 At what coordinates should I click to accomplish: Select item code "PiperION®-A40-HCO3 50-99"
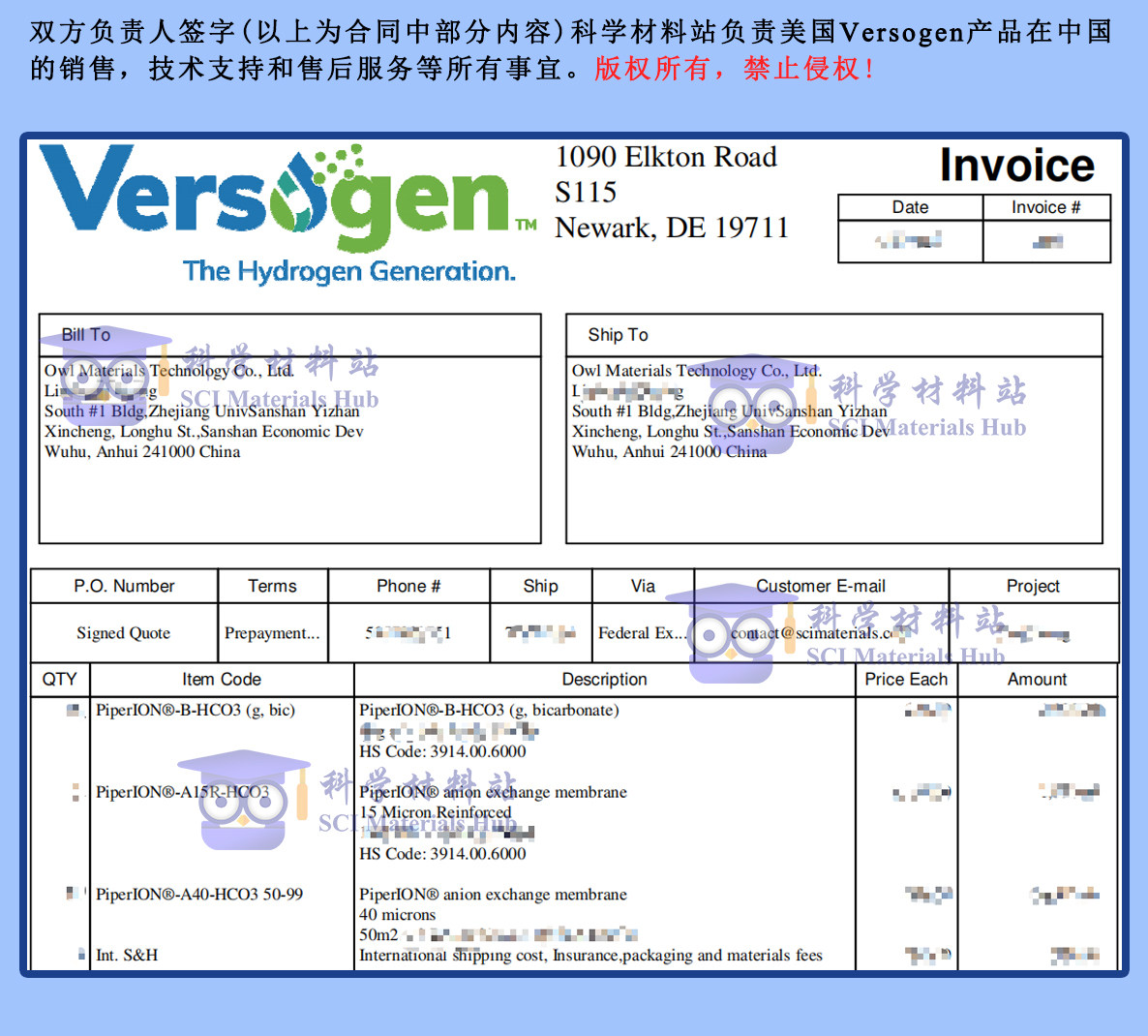pos(199,895)
